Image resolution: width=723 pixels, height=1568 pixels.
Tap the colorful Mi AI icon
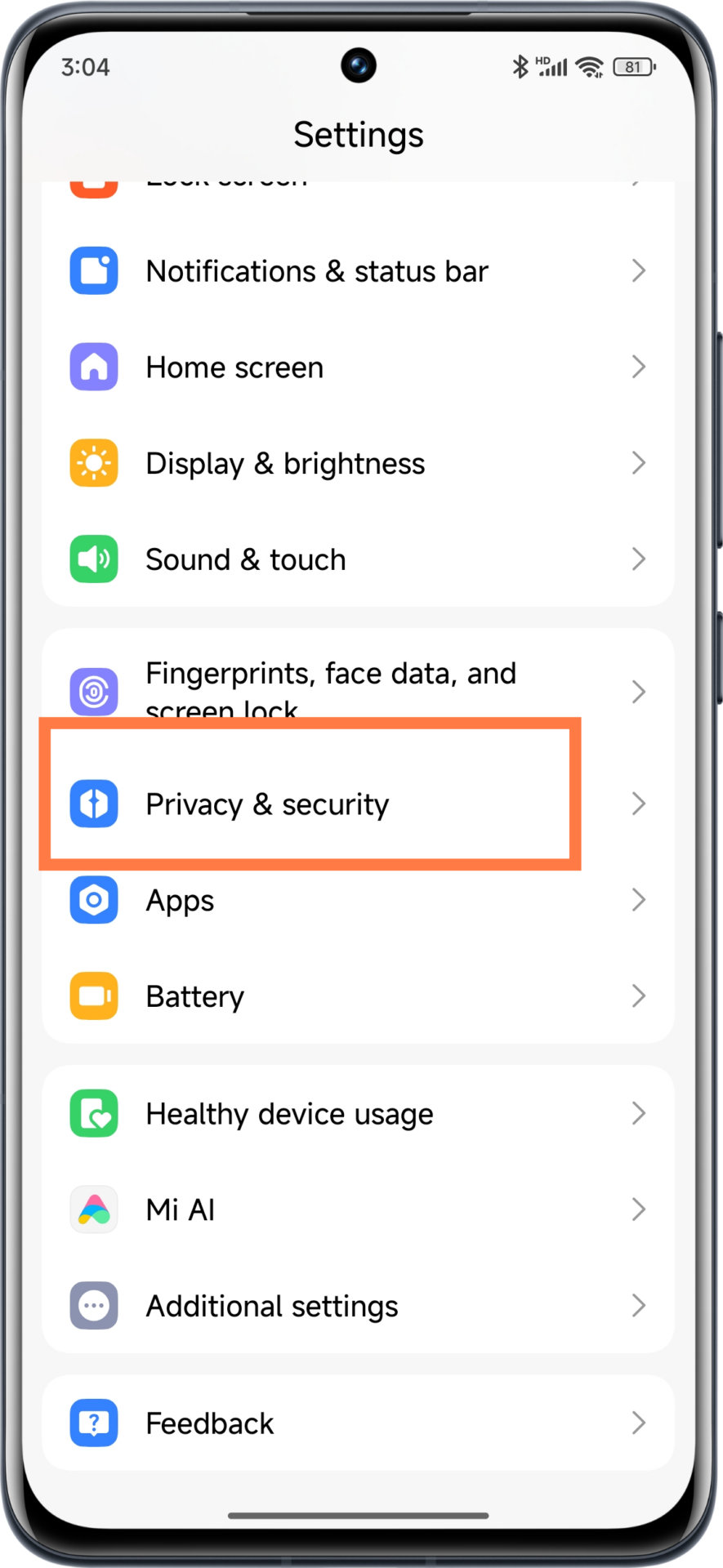[x=94, y=1209]
